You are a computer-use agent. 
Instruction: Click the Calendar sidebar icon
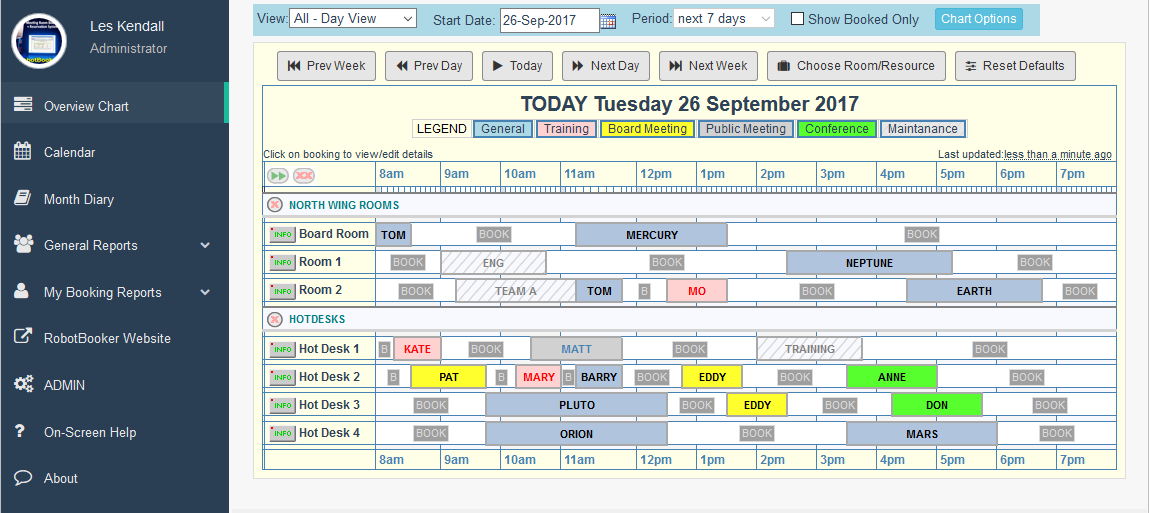[x=23, y=152]
